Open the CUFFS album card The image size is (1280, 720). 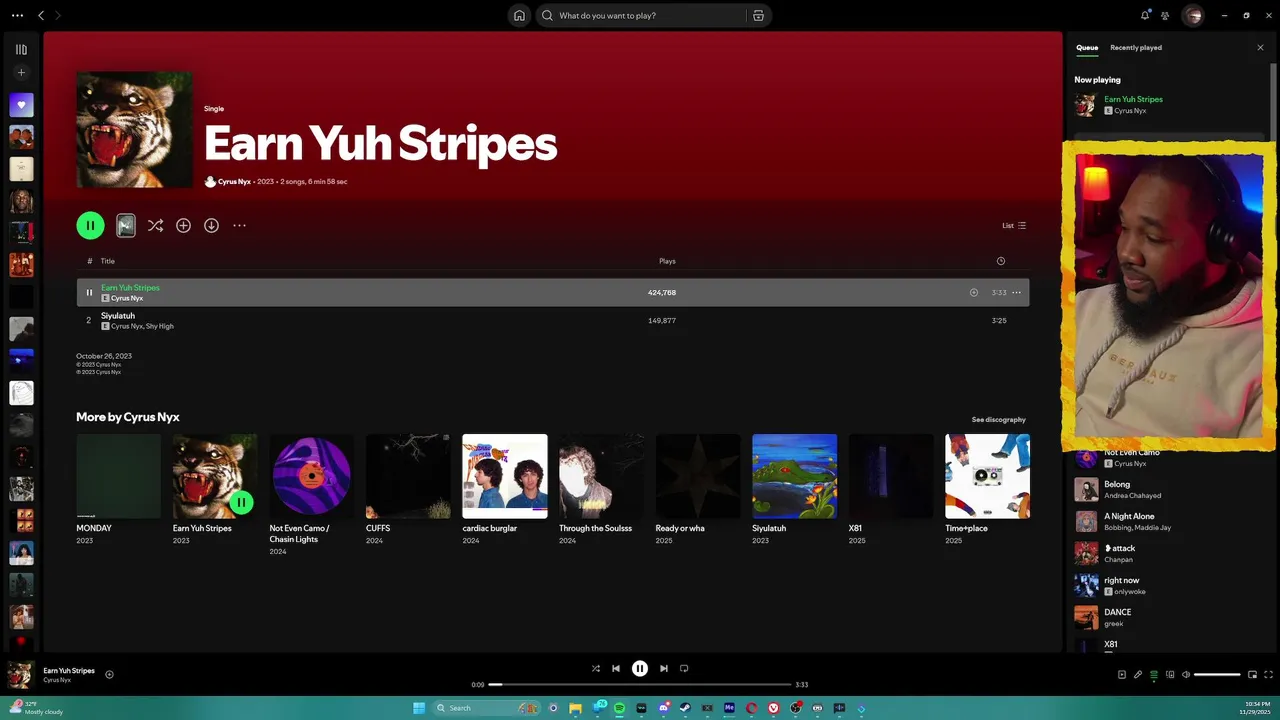pos(407,490)
